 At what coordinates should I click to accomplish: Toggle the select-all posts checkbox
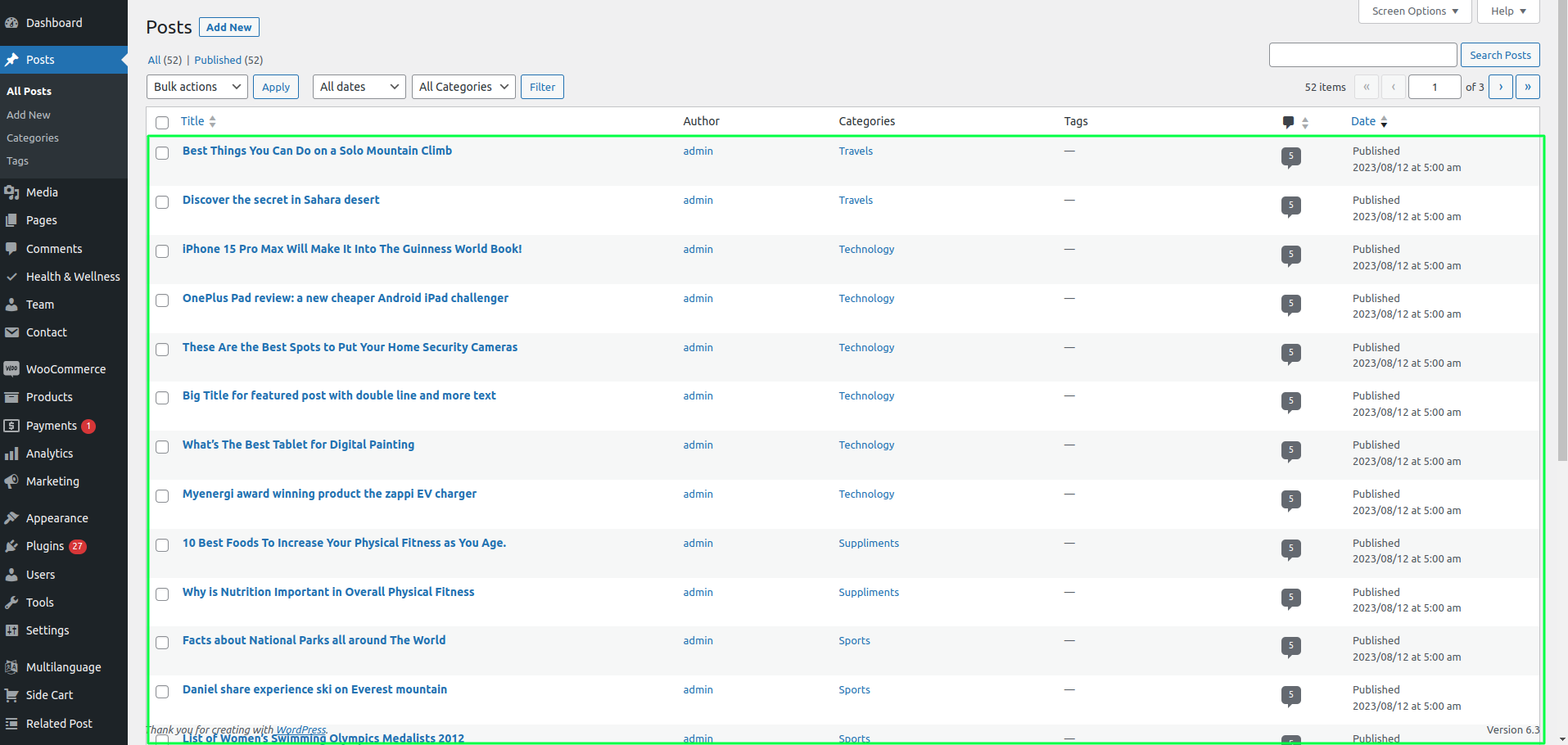pos(162,122)
